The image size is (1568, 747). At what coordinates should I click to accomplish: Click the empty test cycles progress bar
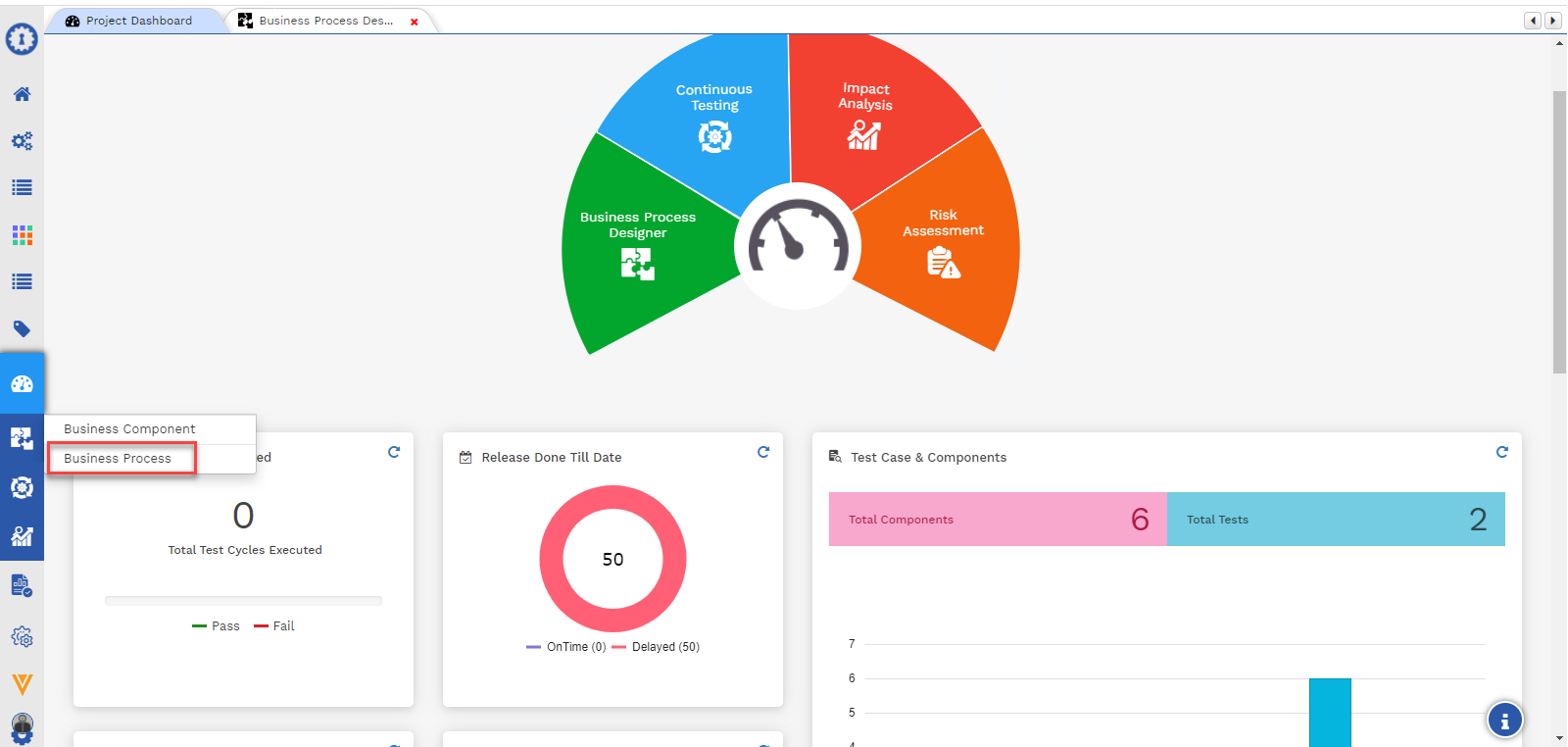pyautogui.click(x=243, y=601)
